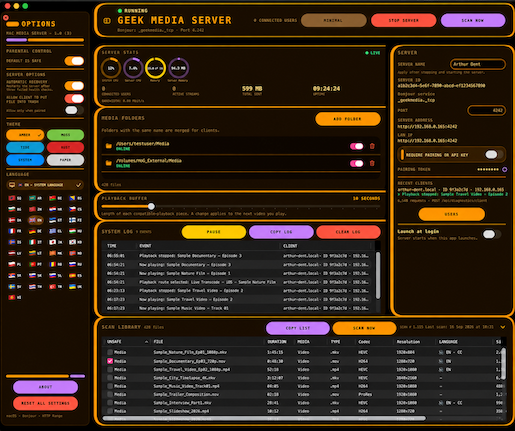Open the Users button in Server panel
Image resolution: width=515 pixels, height=431 pixels.
click(x=451, y=214)
